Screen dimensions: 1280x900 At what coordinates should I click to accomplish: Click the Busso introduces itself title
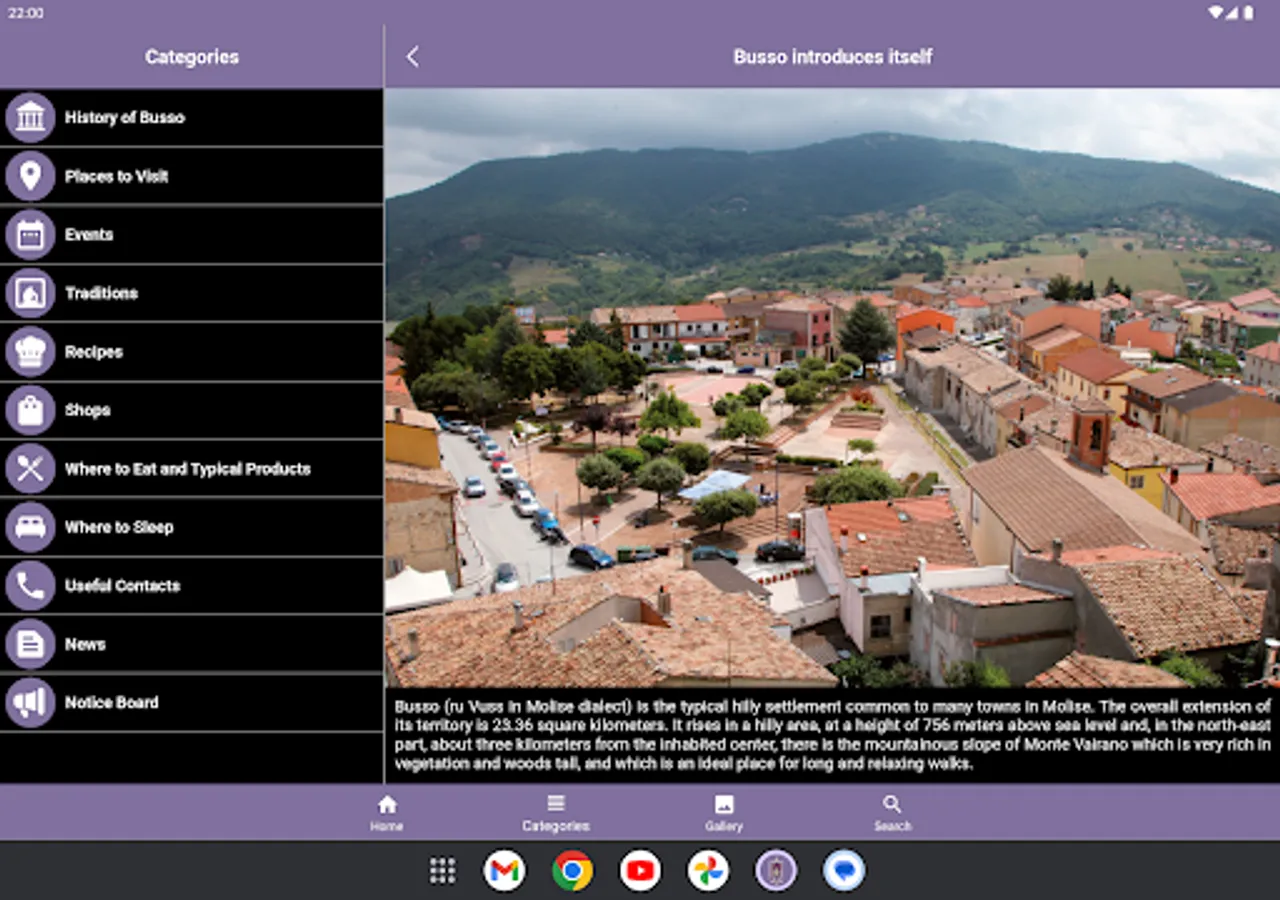coord(833,57)
